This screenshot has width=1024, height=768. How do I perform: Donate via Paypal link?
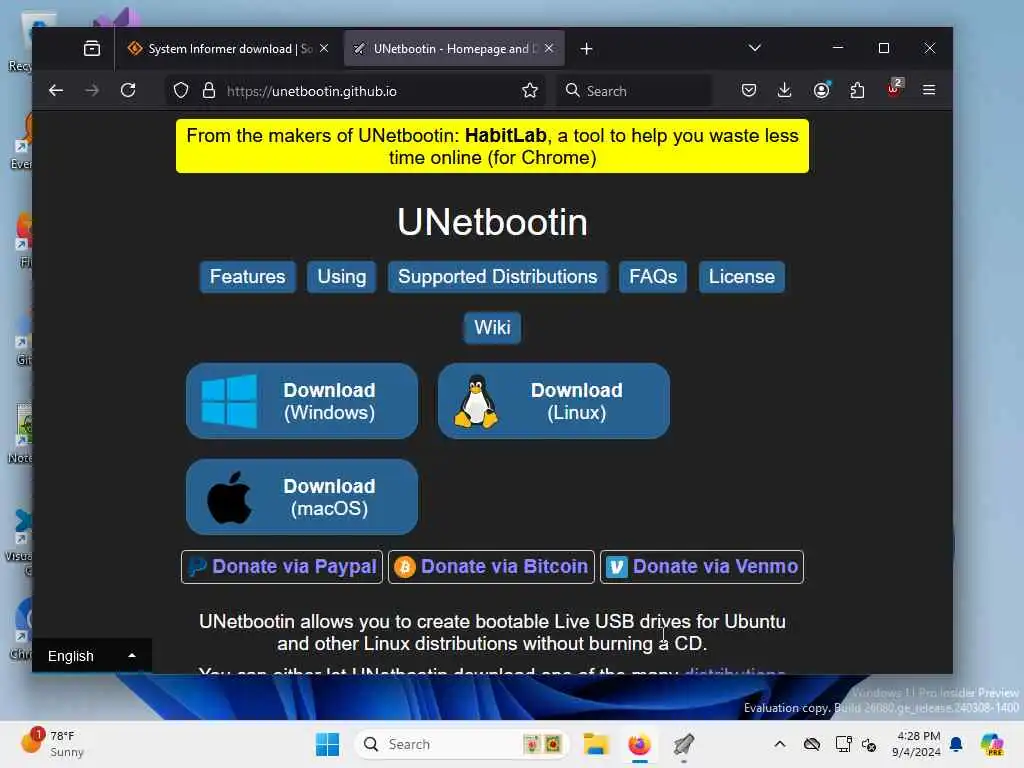pyautogui.click(x=282, y=567)
